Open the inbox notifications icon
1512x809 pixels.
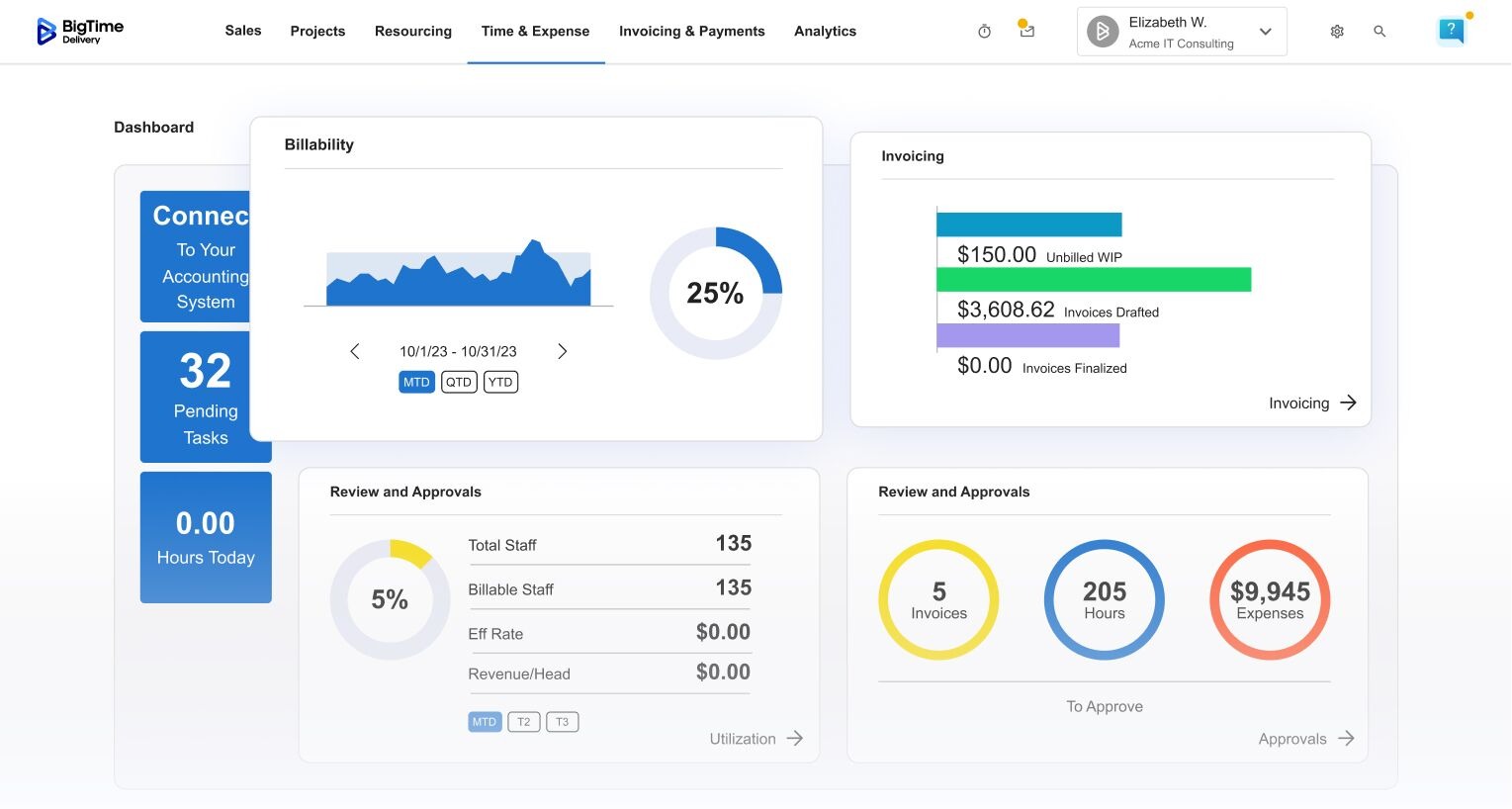tap(1026, 31)
